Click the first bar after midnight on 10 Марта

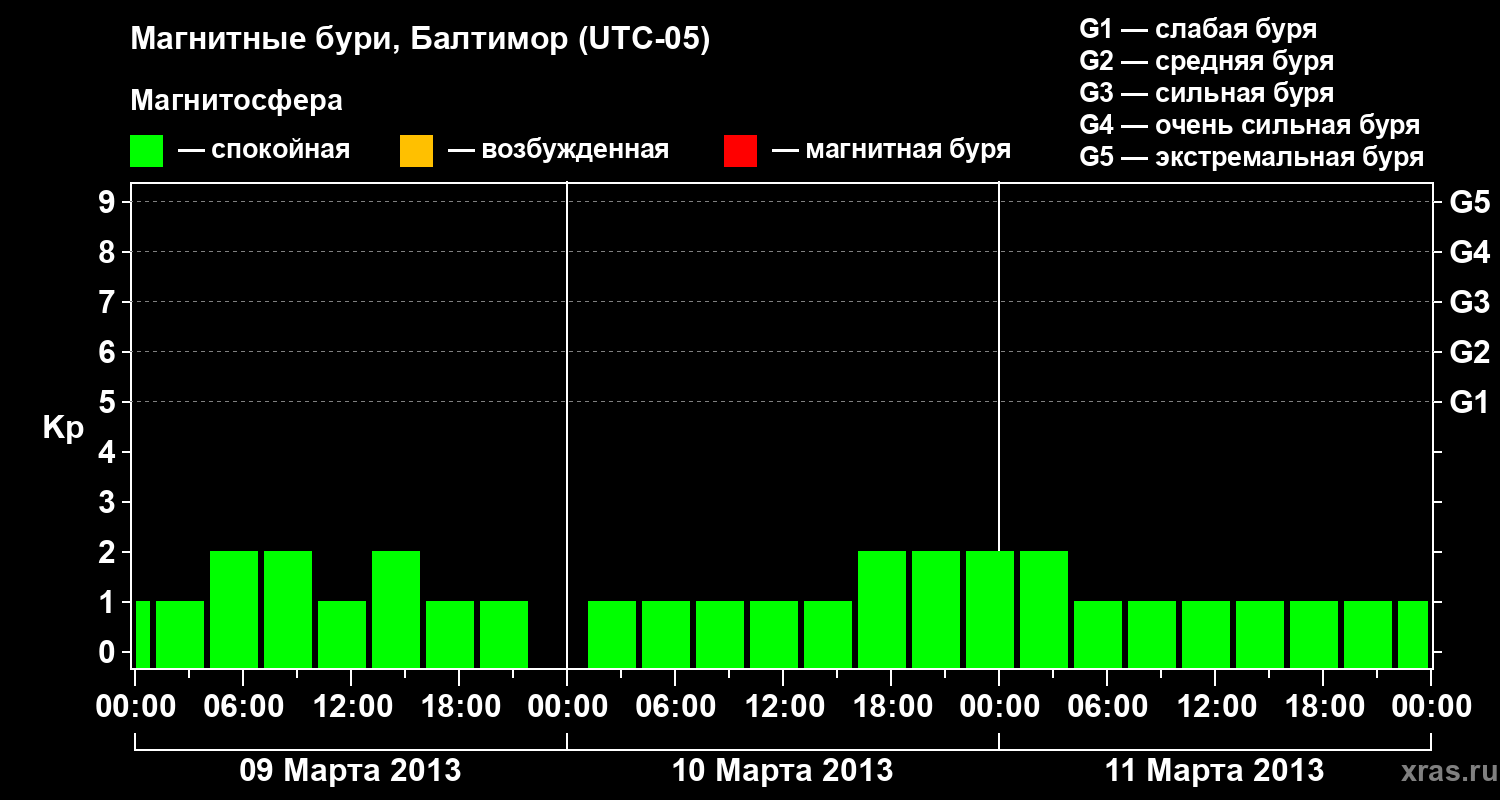[x=612, y=634]
